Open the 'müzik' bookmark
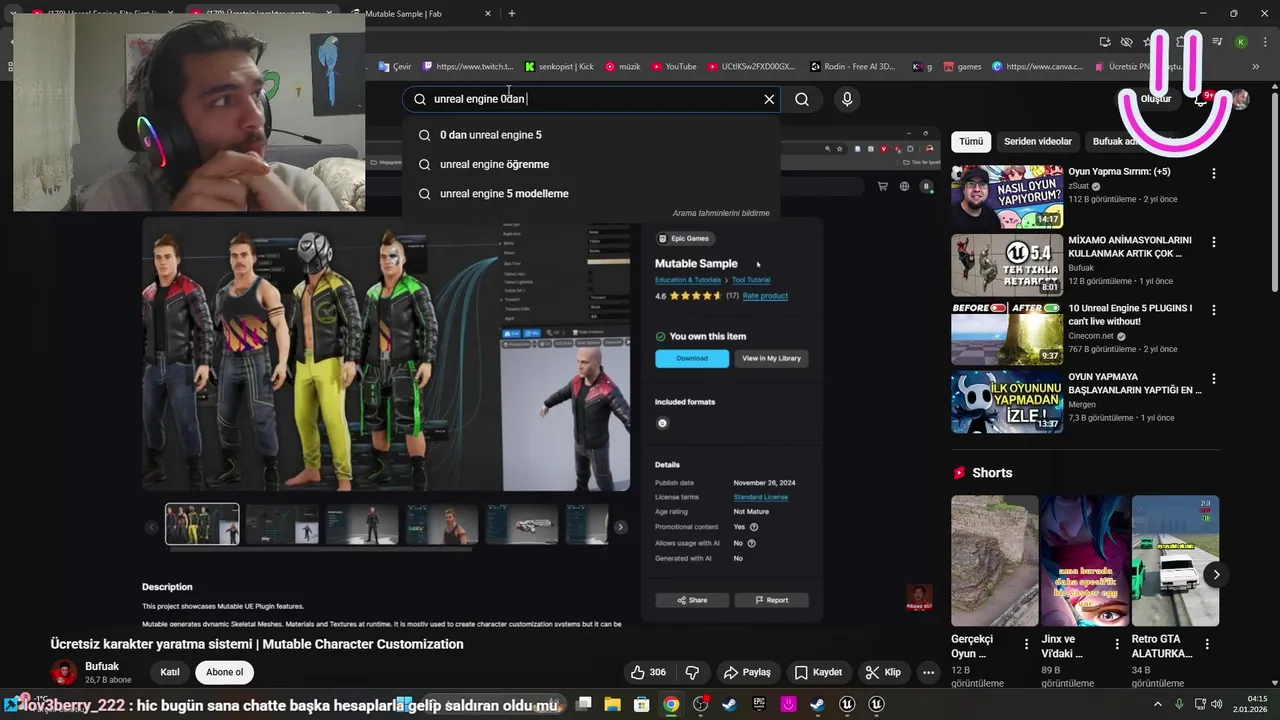Viewport: 1280px width, 720px height. pos(622,67)
